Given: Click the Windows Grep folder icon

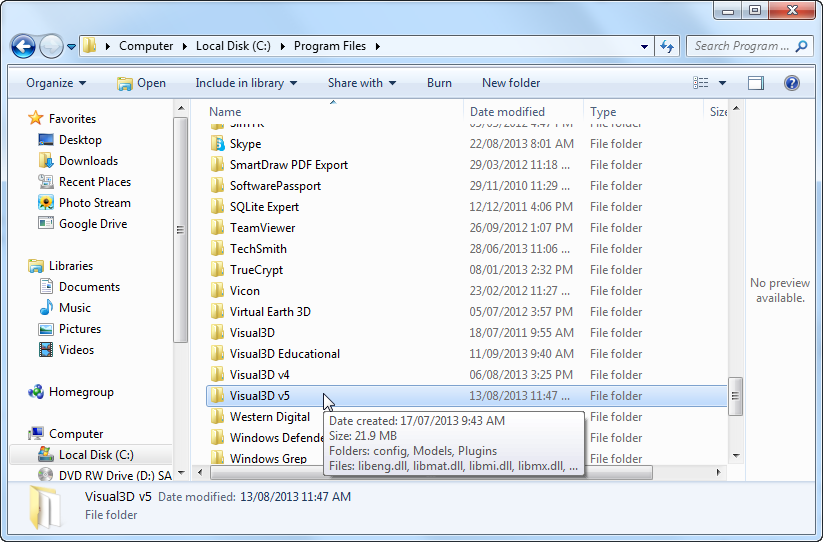Looking at the screenshot, I should [217, 458].
